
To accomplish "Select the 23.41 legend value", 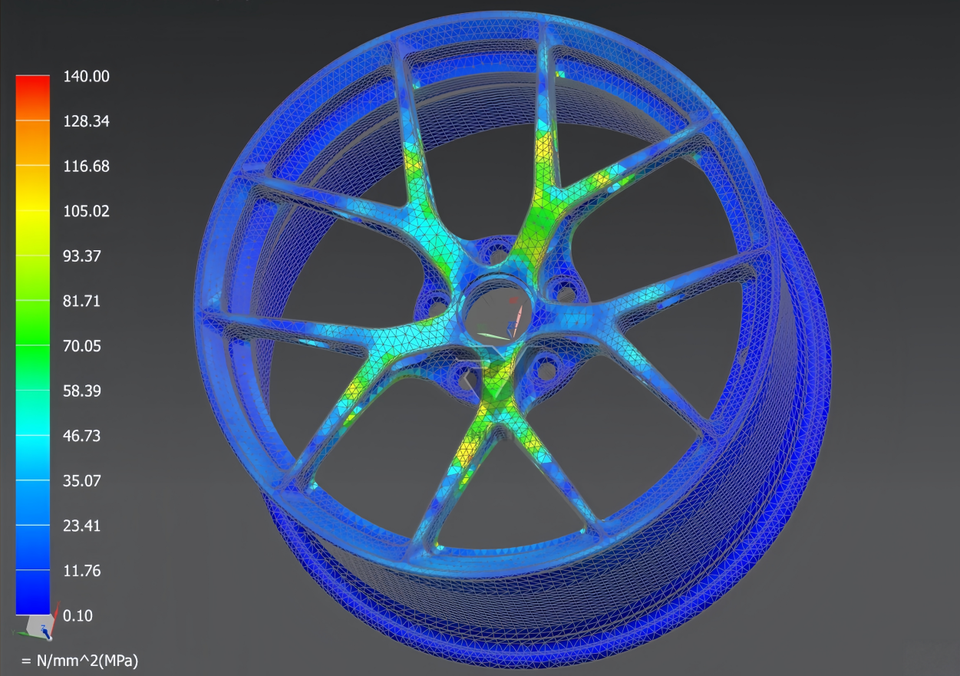I will tap(82, 525).
